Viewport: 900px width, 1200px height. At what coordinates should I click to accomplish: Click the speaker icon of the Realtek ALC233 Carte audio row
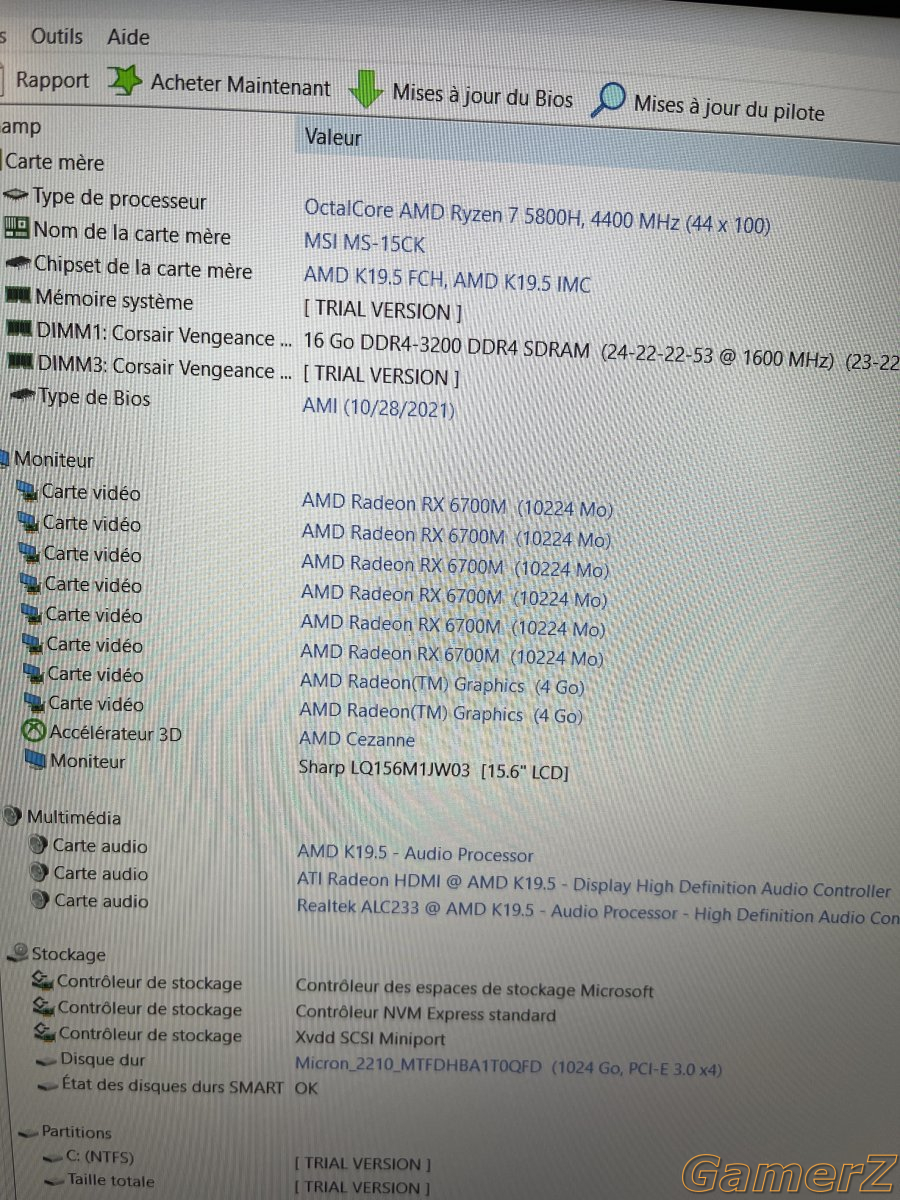(x=40, y=900)
